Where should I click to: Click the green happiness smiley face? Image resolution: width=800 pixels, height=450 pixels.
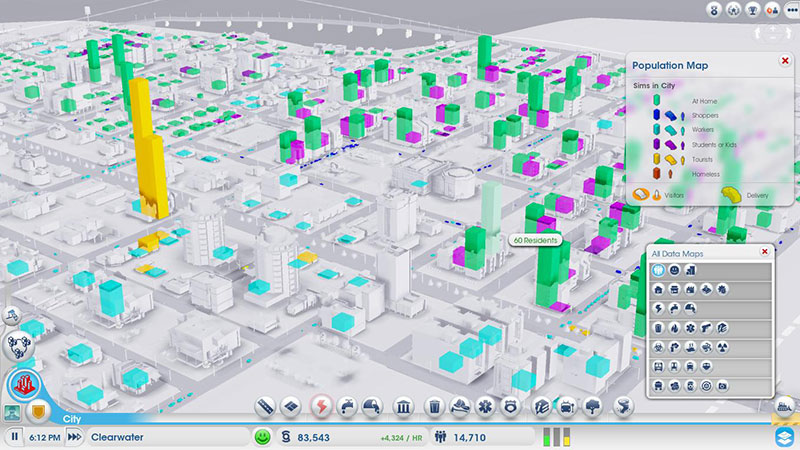pyautogui.click(x=263, y=437)
